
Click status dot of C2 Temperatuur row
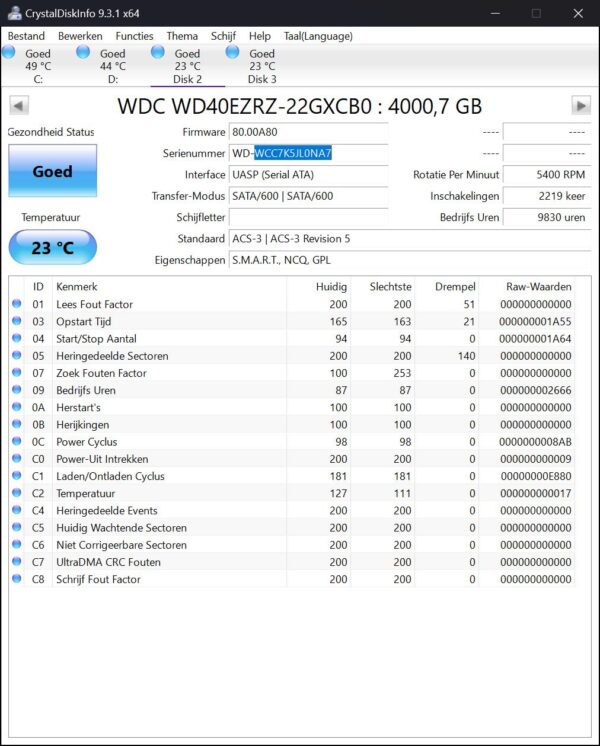coord(17,492)
